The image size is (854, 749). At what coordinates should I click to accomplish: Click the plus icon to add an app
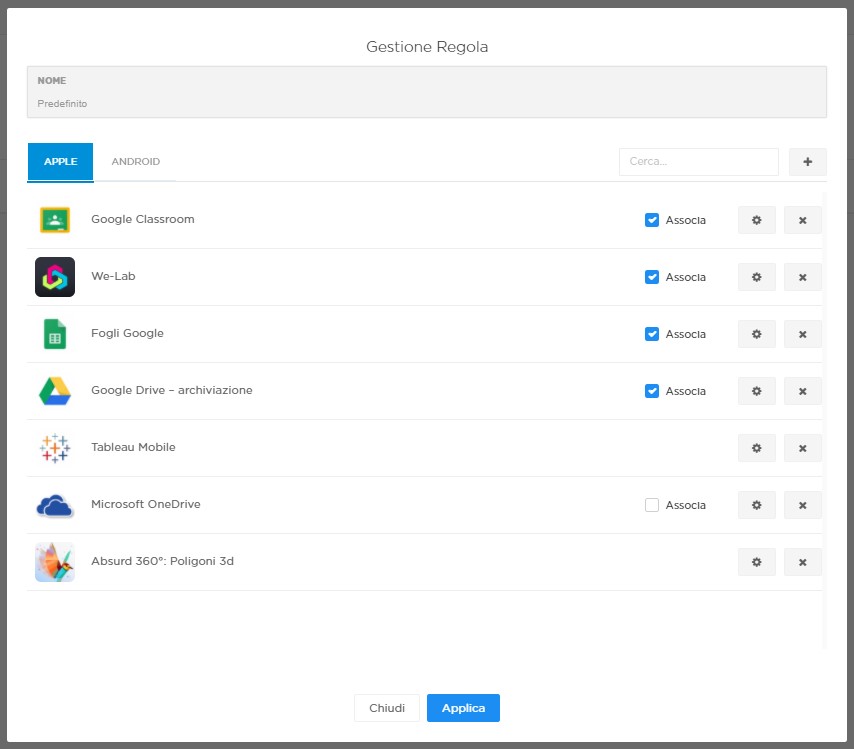click(807, 162)
